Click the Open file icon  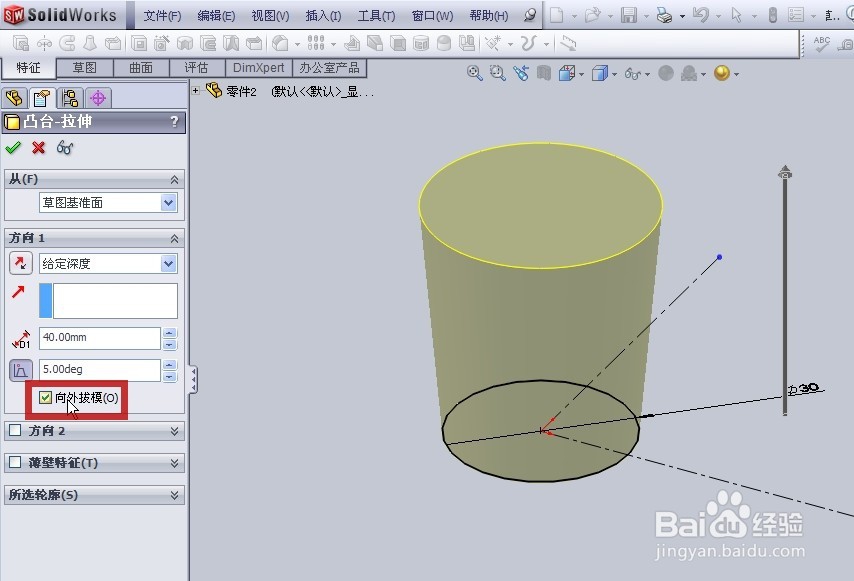592,15
